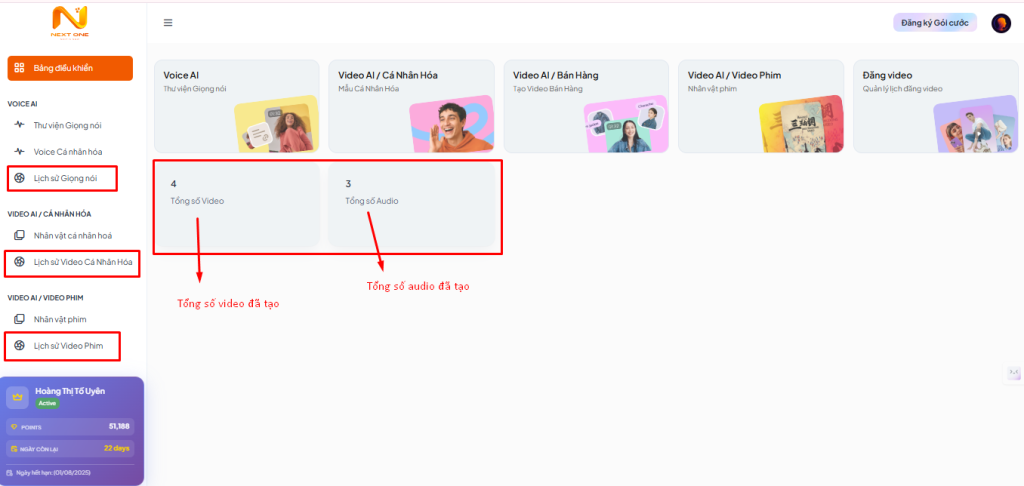Click the crown icon in user profile panel
Screen dimensions: 1024x486
(18, 397)
